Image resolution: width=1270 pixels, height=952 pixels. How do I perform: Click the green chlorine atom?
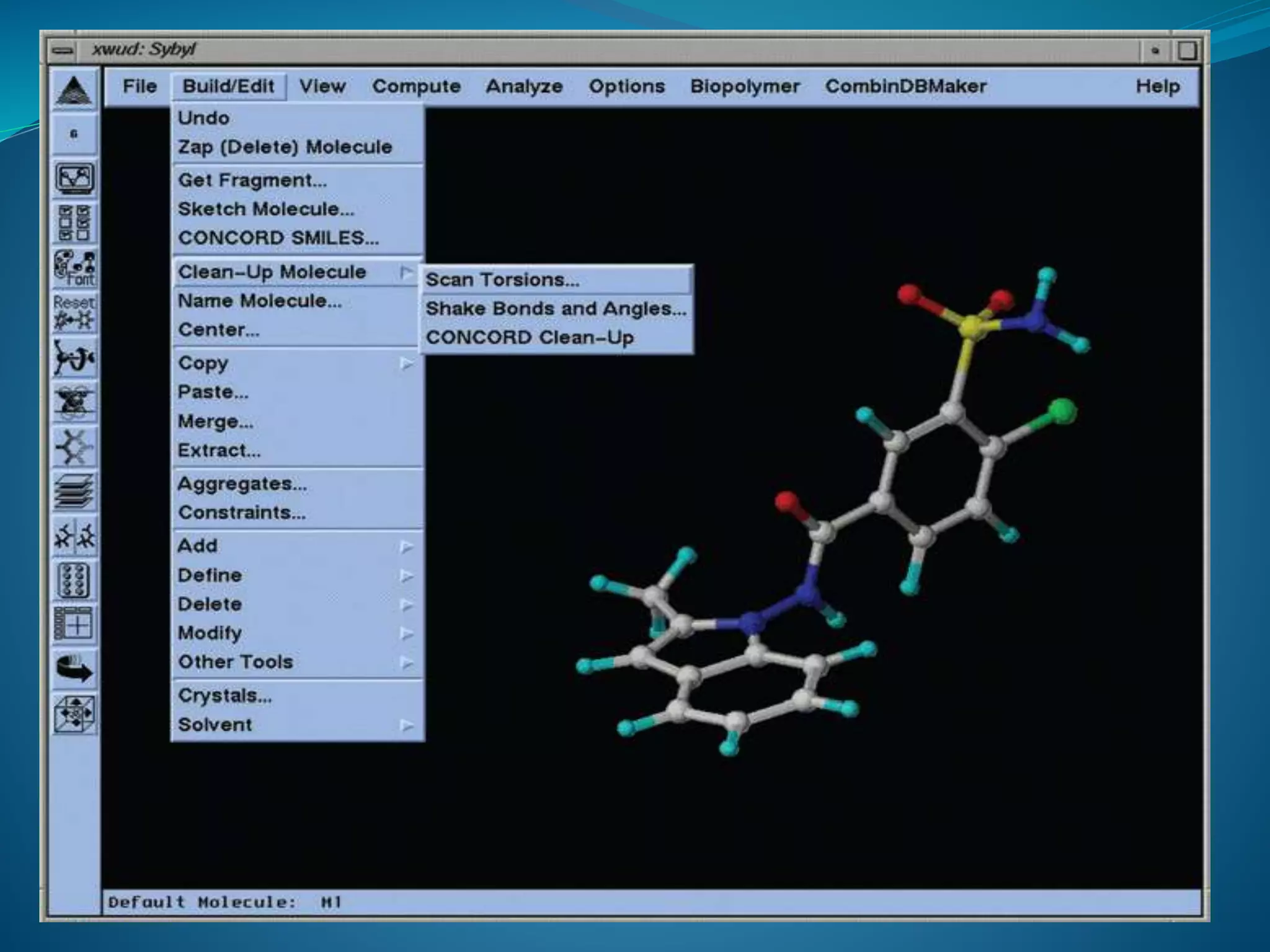(x=1063, y=412)
